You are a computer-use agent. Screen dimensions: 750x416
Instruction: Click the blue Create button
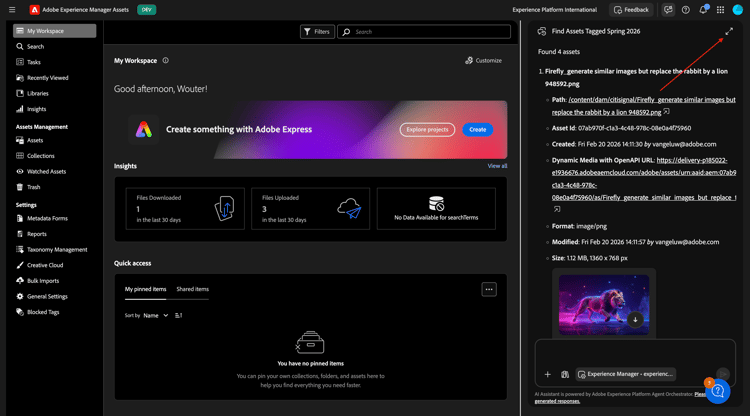click(x=477, y=130)
